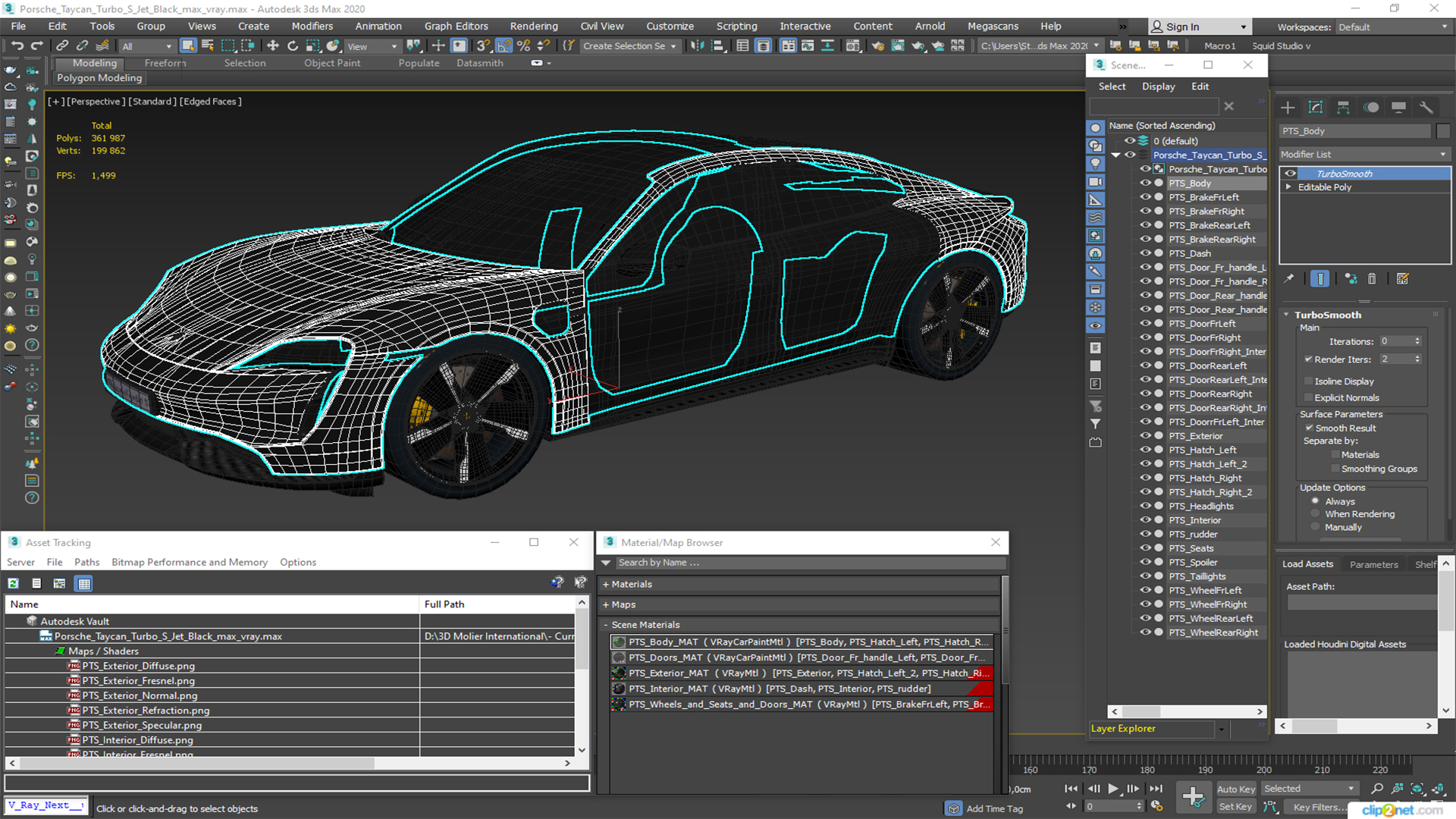Open the selection filter All dropdown

[147, 46]
